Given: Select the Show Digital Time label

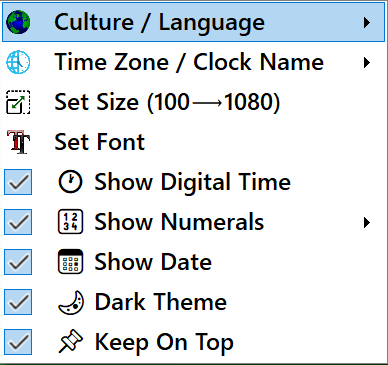Looking at the screenshot, I should click(193, 182).
